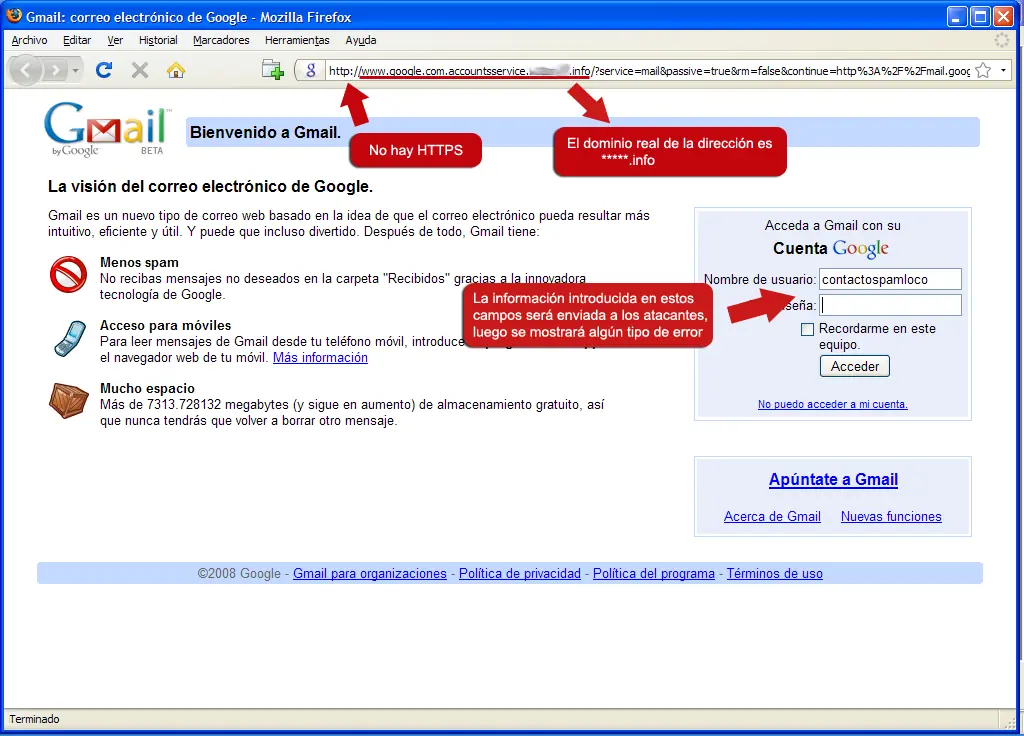
Task: Open No puedo acceder a mi cuenta link
Action: tap(832, 404)
